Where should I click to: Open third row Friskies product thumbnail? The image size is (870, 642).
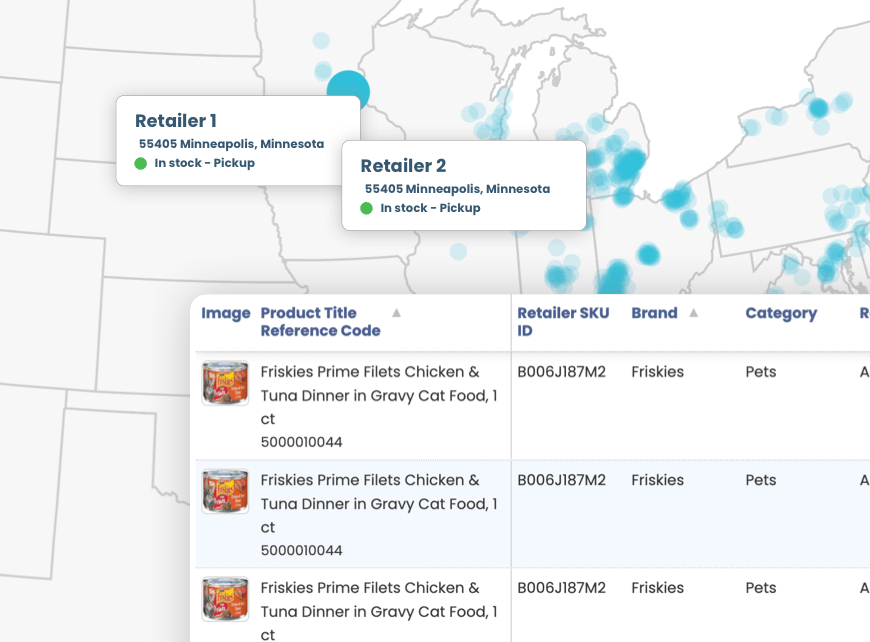click(x=225, y=599)
